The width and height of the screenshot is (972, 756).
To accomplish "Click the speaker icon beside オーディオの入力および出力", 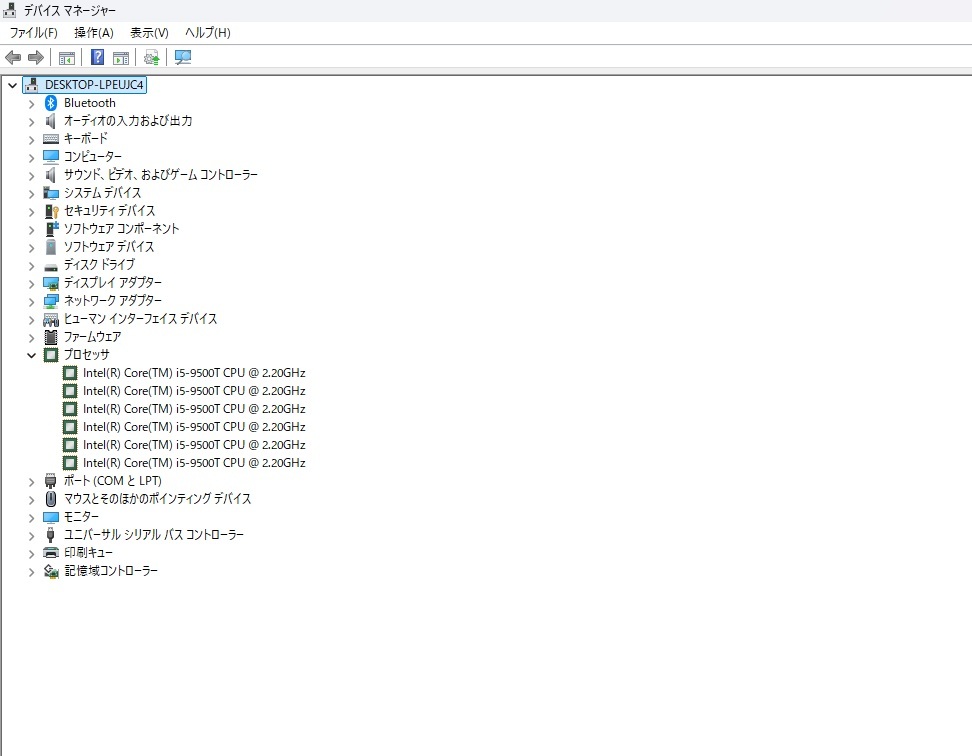I will tap(51, 121).
